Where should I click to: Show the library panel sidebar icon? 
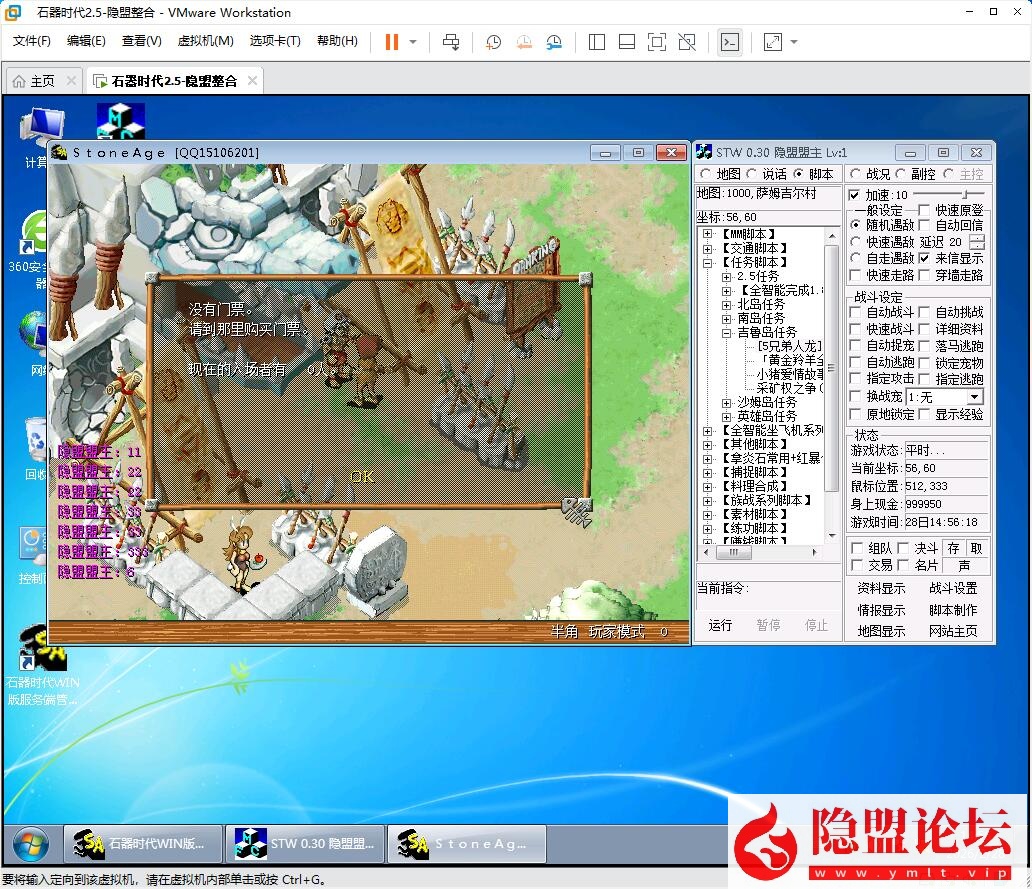point(596,42)
